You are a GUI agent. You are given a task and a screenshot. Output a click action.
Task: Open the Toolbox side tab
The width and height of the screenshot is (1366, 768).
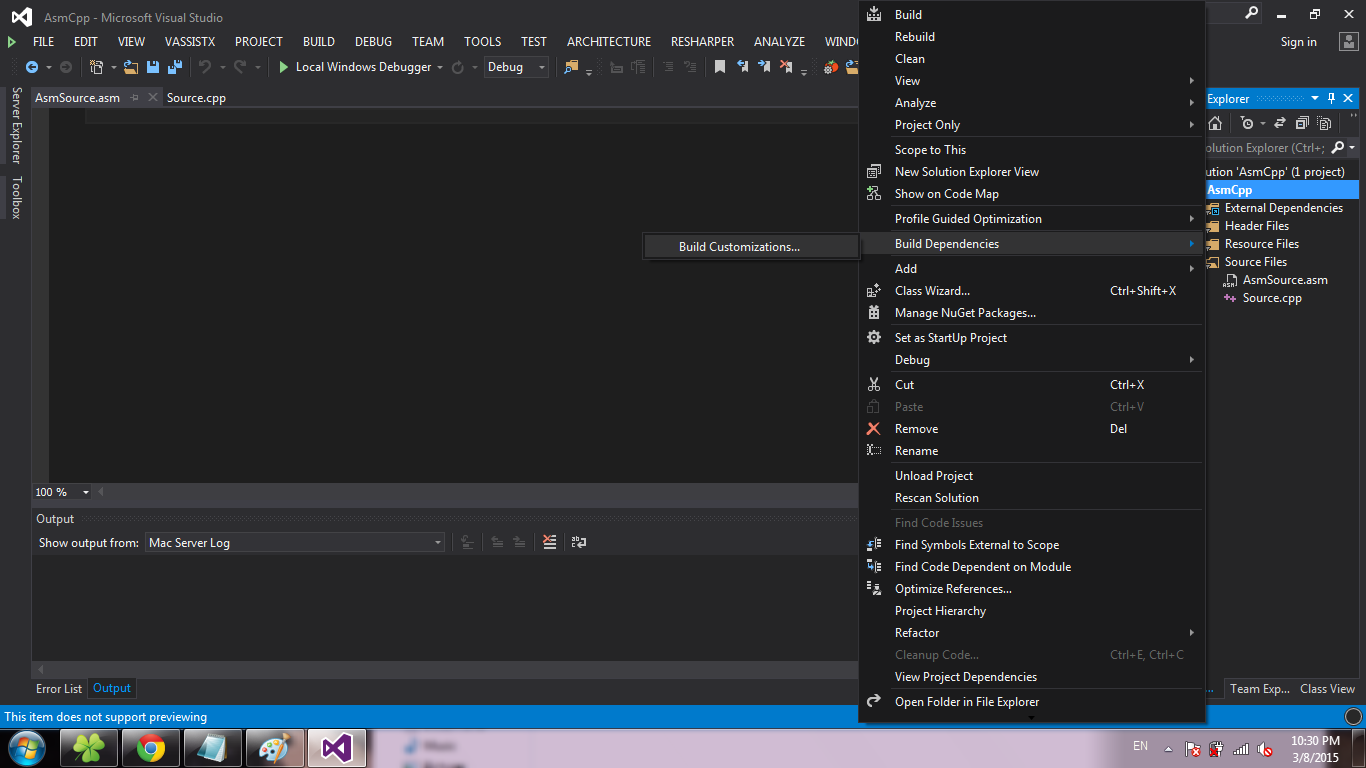pyautogui.click(x=16, y=198)
